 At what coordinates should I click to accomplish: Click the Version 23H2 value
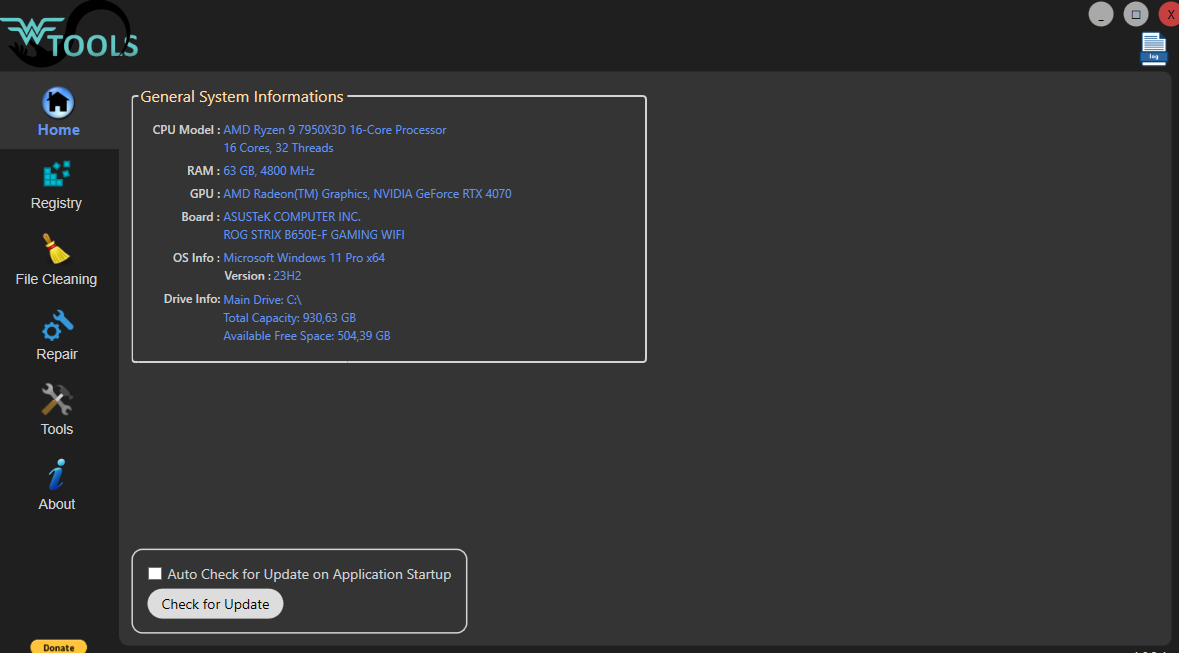(287, 276)
